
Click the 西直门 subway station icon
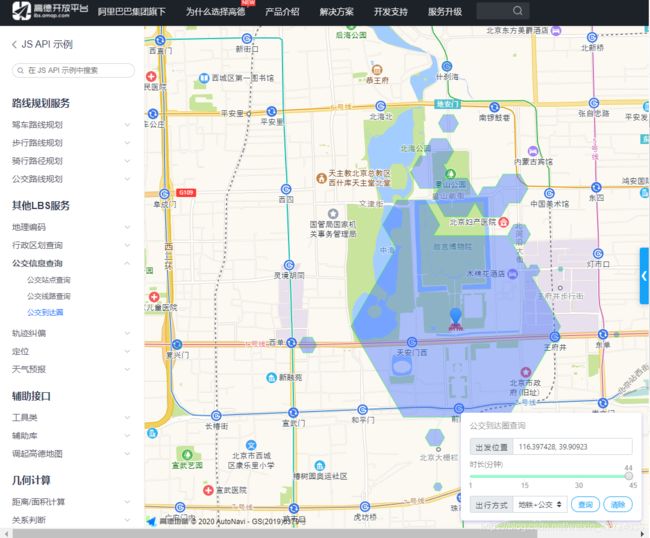click(x=160, y=40)
